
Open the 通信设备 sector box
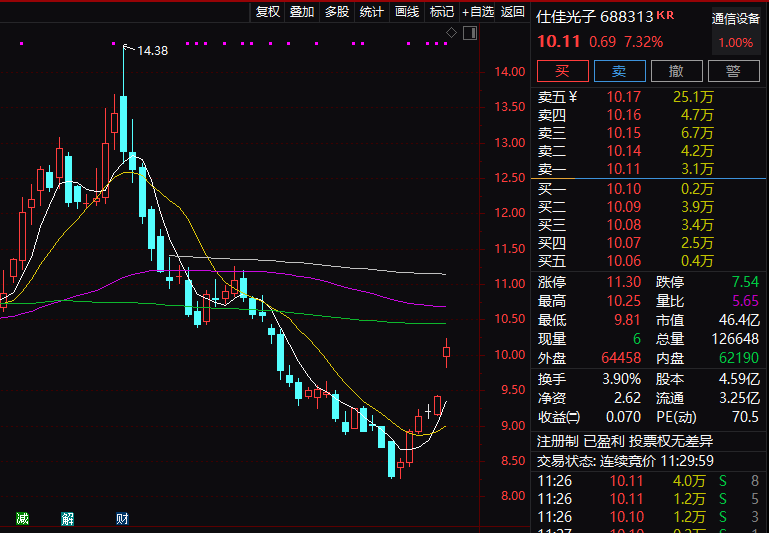point(736,30)
